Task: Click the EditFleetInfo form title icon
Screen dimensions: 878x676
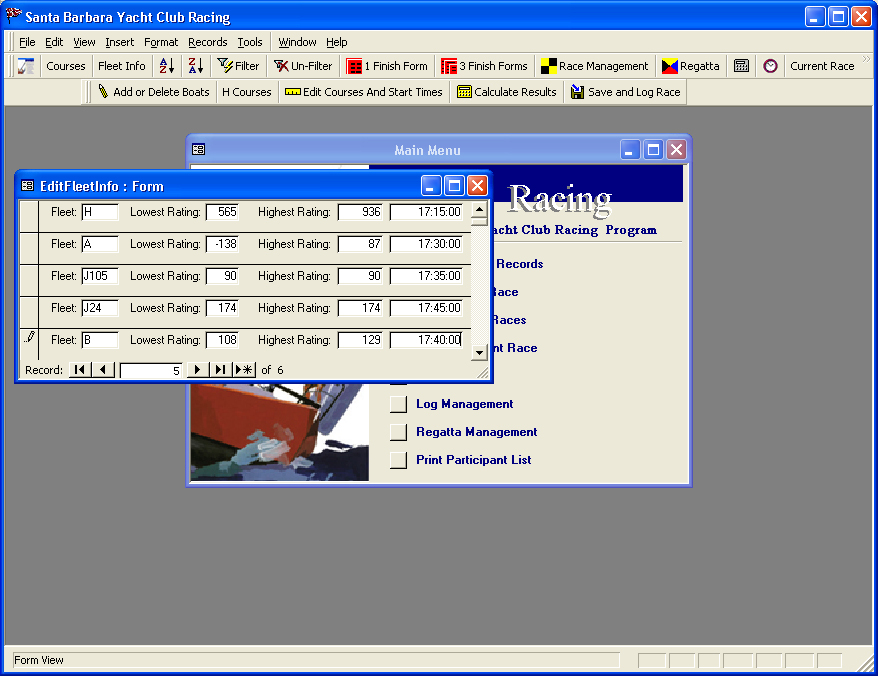Action: pos(27,186)
